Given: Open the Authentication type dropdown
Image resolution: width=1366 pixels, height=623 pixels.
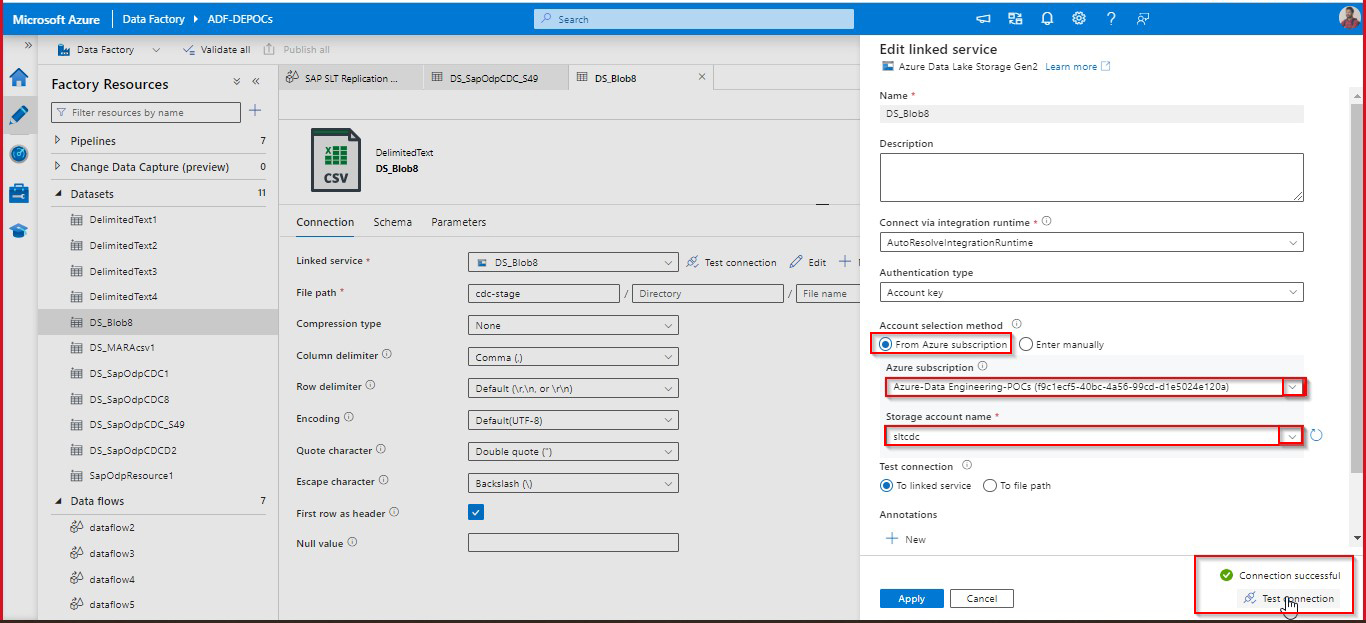Looking at the screenshot, I should click(x=1091, y=292).
